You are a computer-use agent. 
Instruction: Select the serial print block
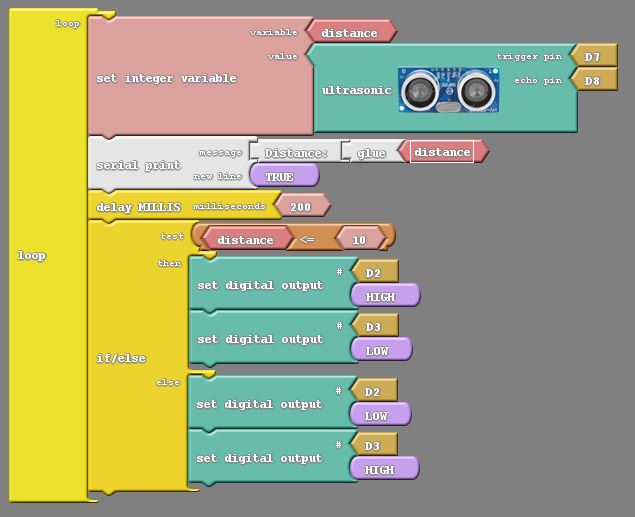138,165
